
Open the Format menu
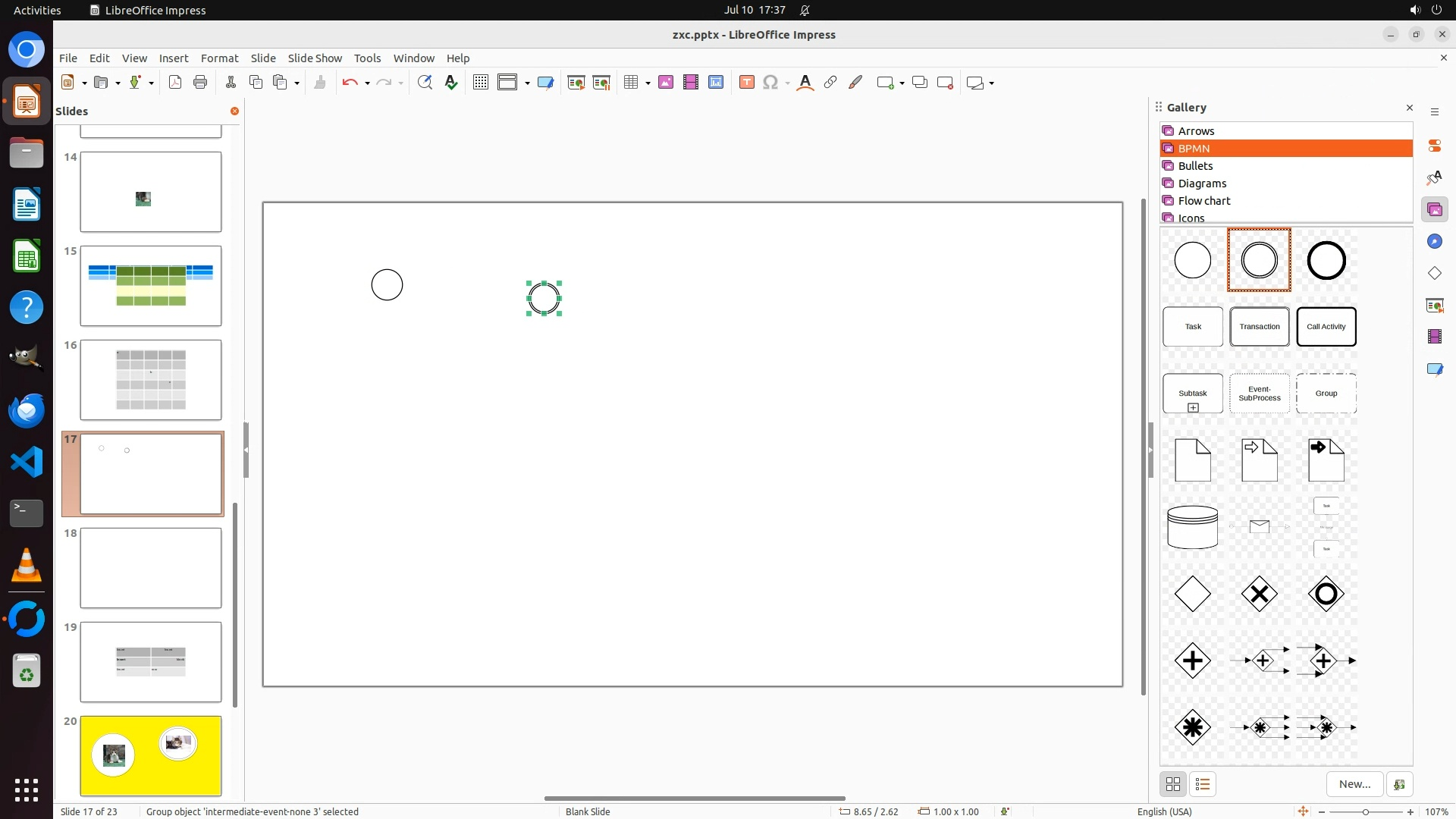[219, 58]
